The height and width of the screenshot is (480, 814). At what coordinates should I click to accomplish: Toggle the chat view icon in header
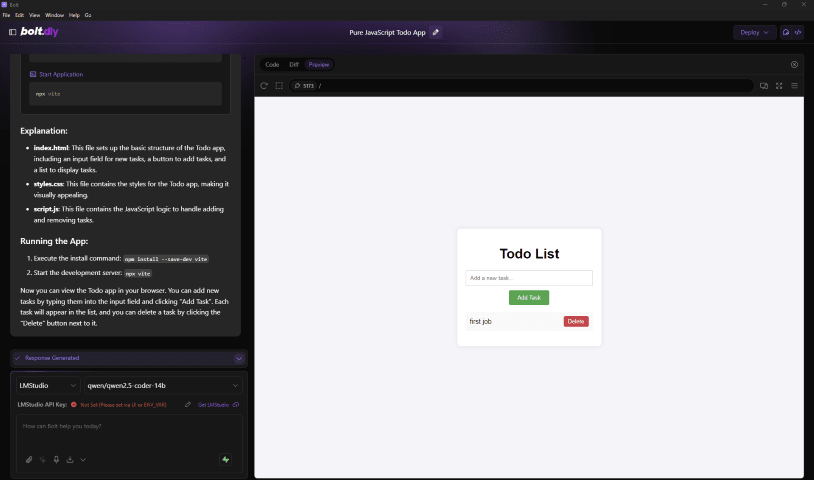pos(786,32)
